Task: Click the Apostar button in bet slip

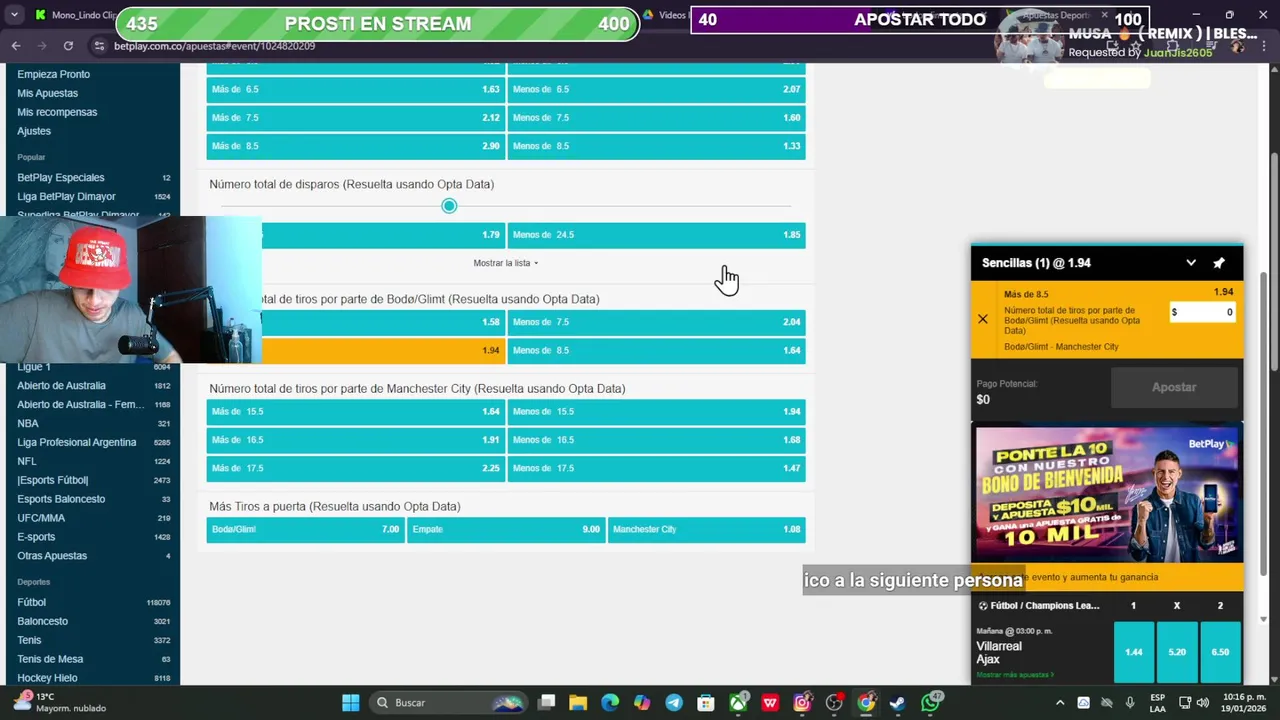Action: click(x=1174, y=387)
